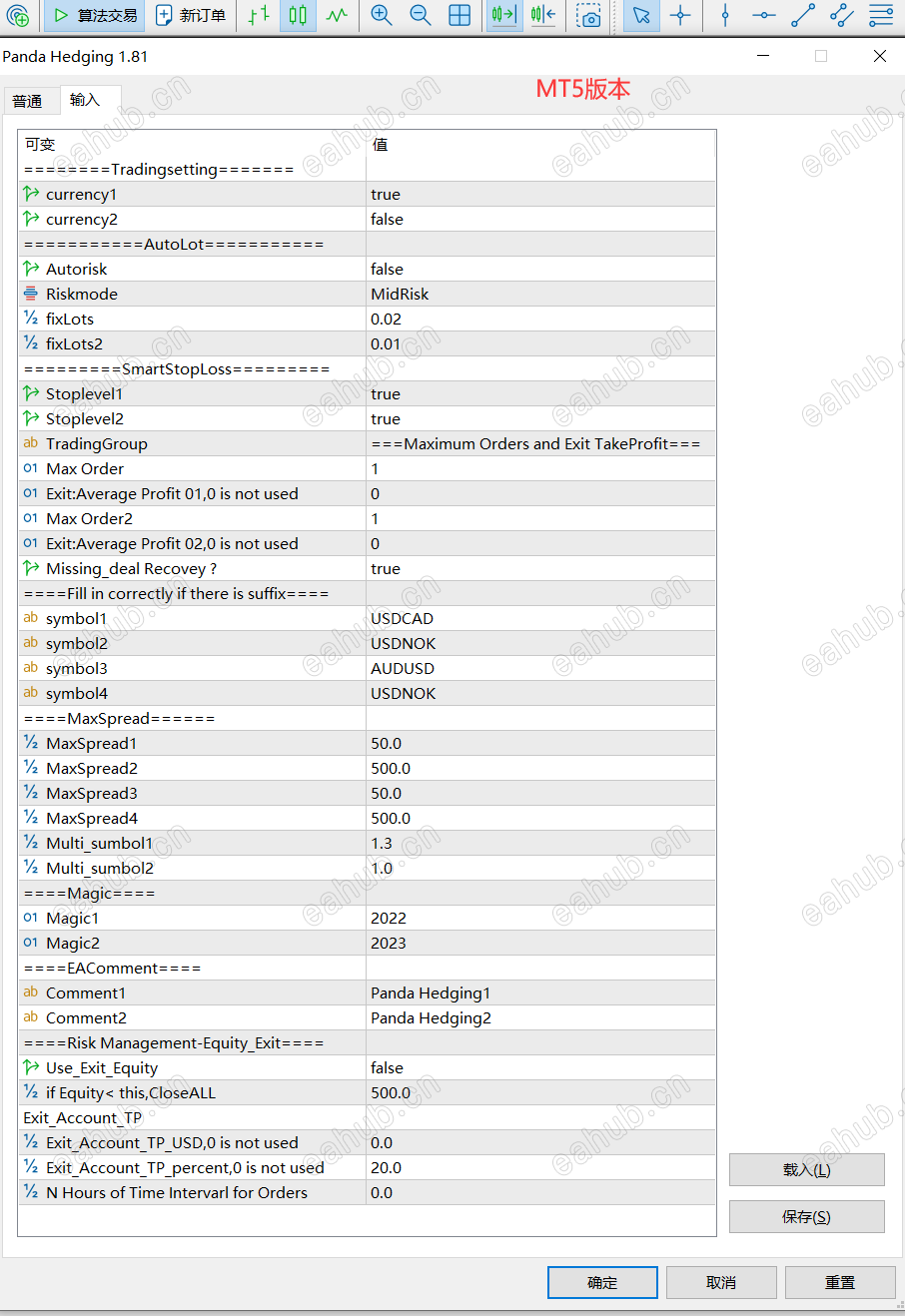Viewport: 905px width, 1316px height.
Task: Click the 取消 cancel button
Action: click(x=721, y=1282)
